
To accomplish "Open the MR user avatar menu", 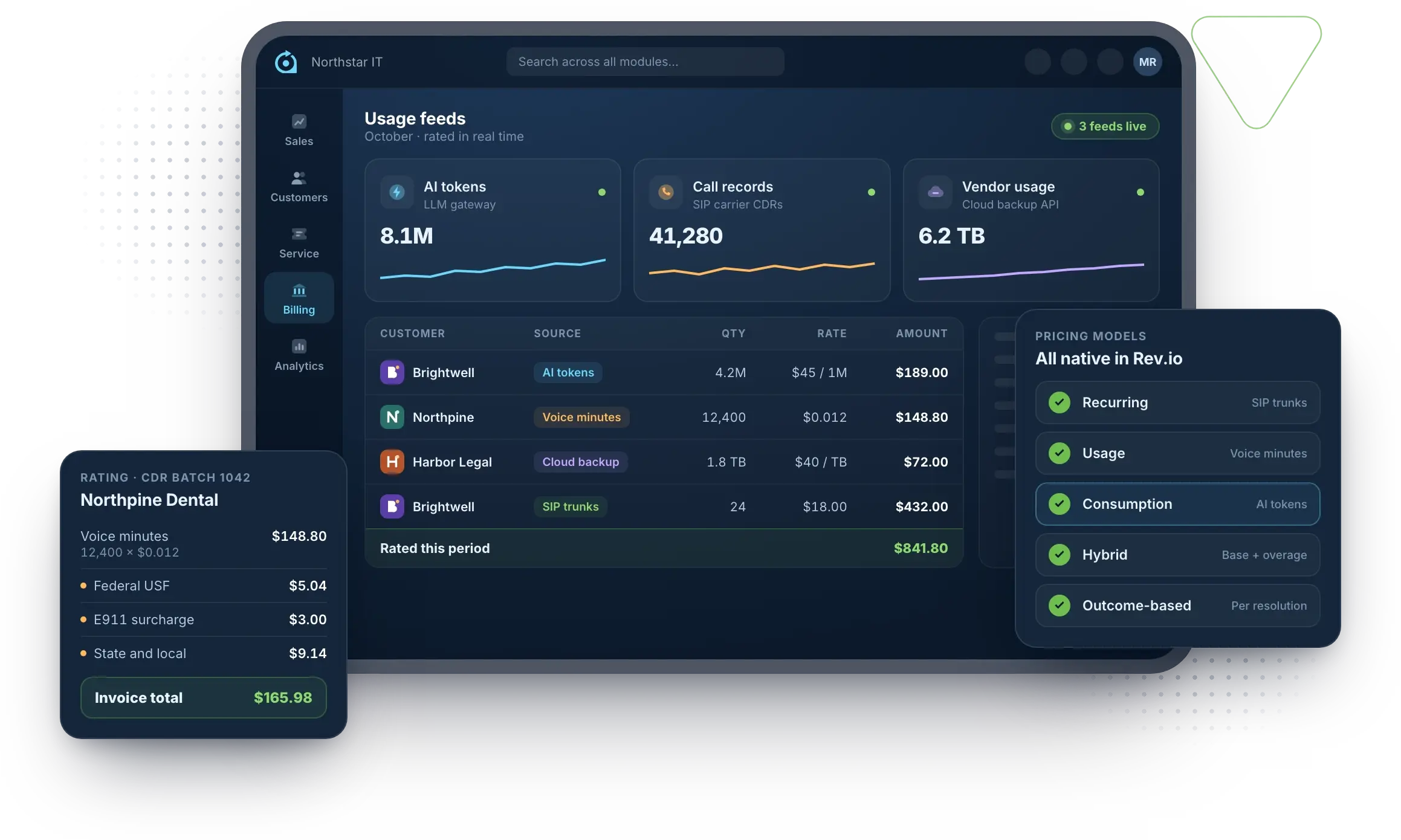I will click(x=1147, y=62).
